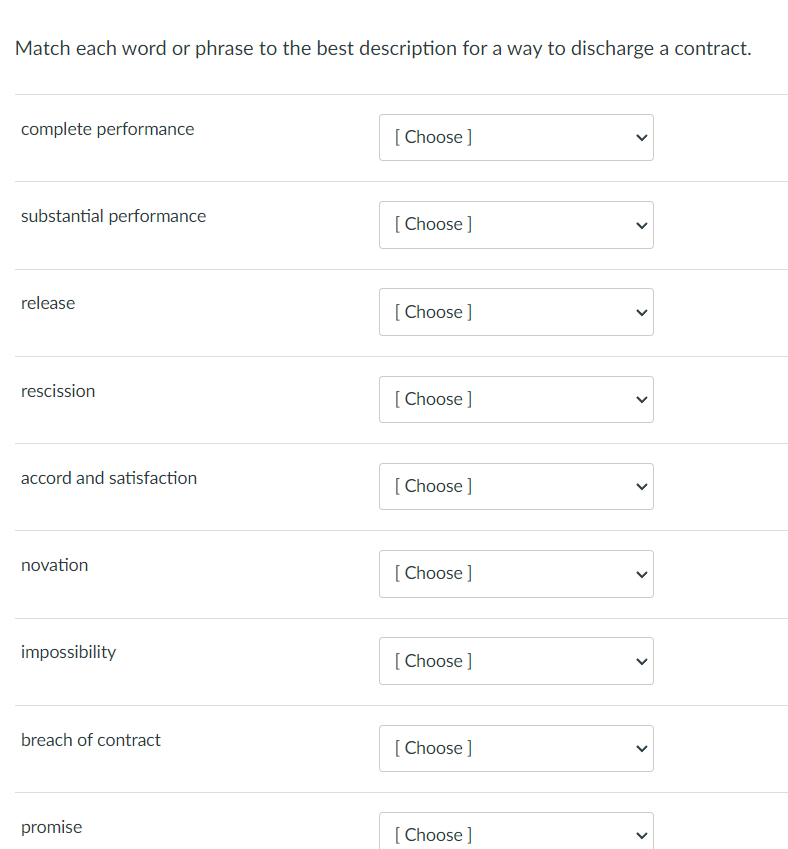Click the chevron on the release dropdown
Screen dimensions: 788x849
[639, 312]
